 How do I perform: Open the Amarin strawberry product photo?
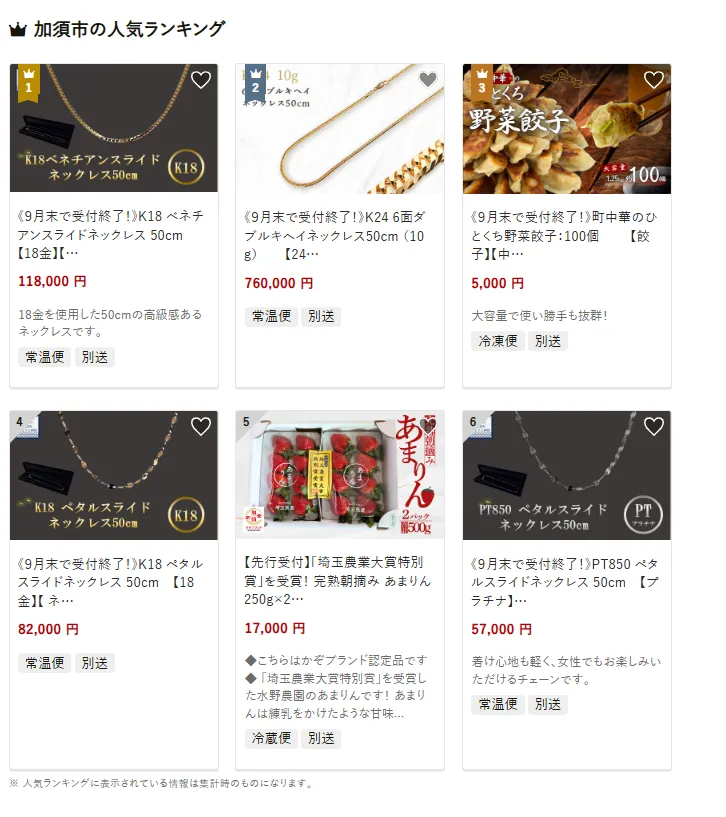pyautogui.click(x=340, y=475)
